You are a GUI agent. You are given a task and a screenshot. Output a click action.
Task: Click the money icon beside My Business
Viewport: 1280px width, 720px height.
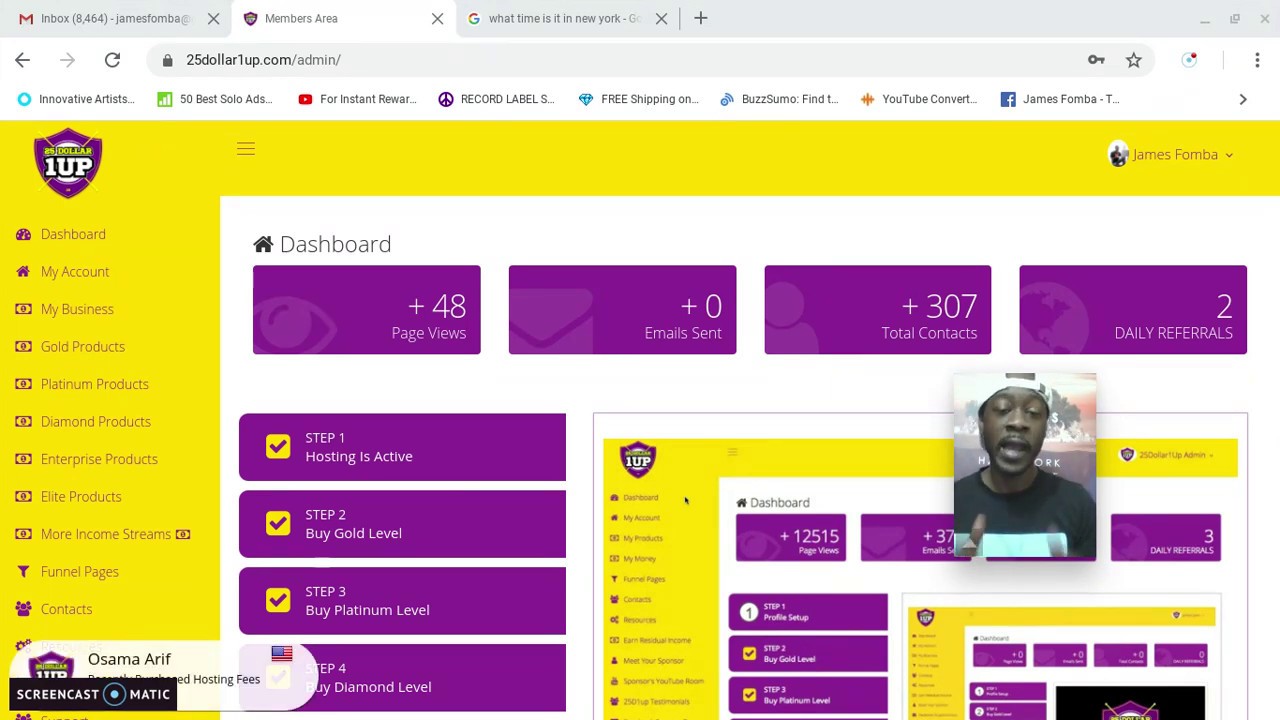tap(23, 309)
